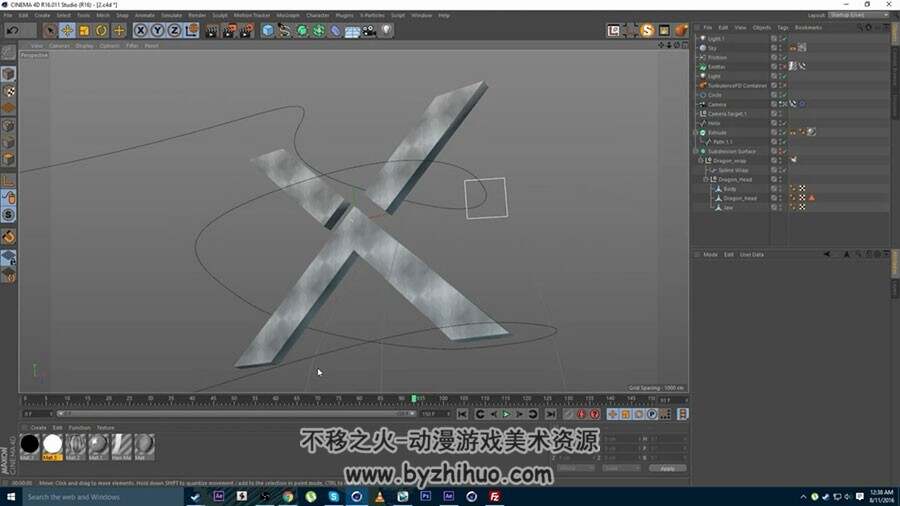The width and height of the screenshot is (900, 506).
Task: Add a Camera from the toolbar
Action: (x=370, y=30)
